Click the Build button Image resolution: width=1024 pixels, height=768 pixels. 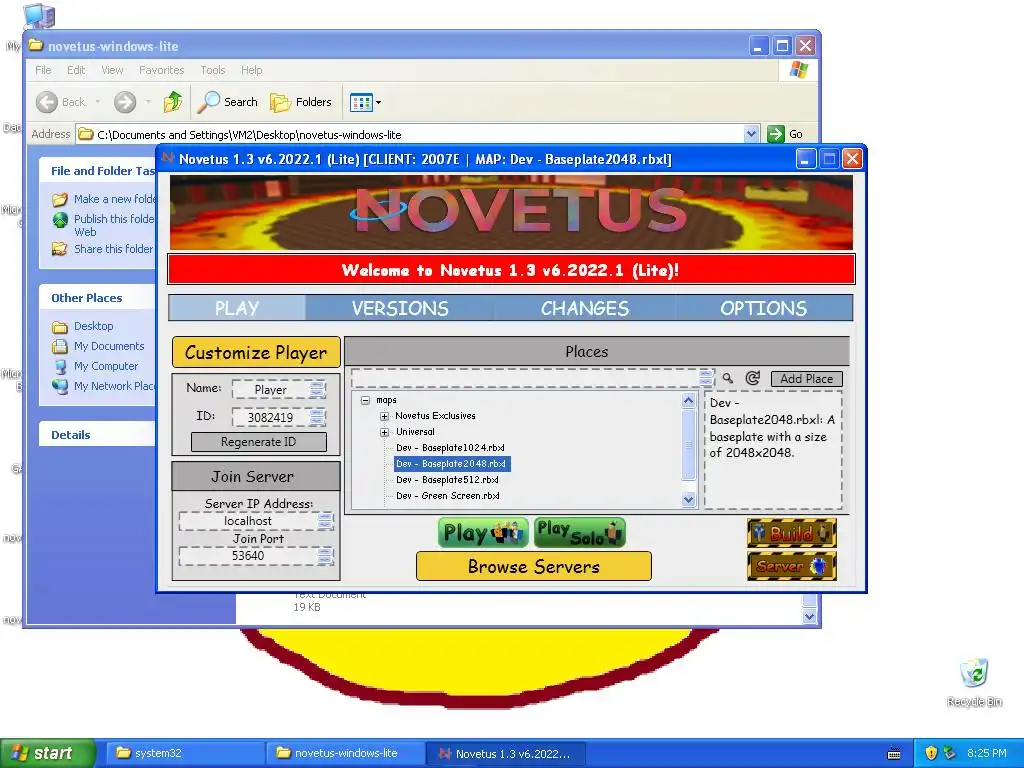[x=792, y=533]
